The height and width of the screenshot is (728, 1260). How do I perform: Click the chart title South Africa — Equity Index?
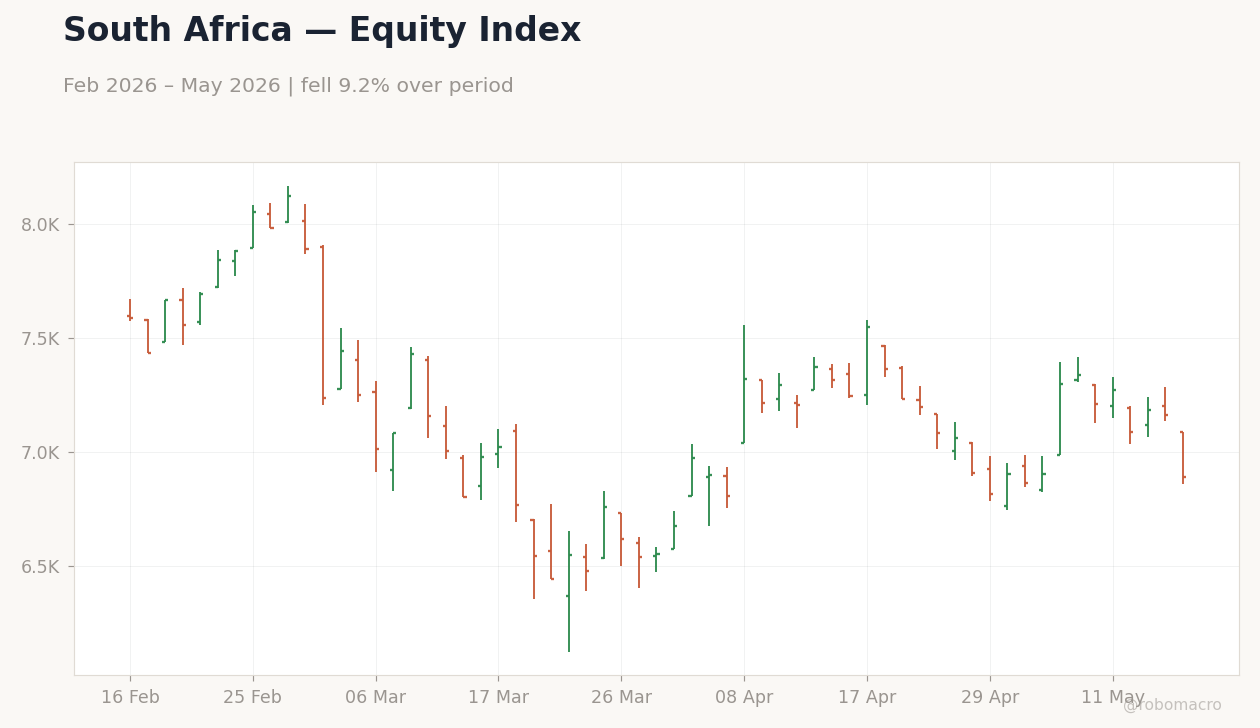point(322,31)
